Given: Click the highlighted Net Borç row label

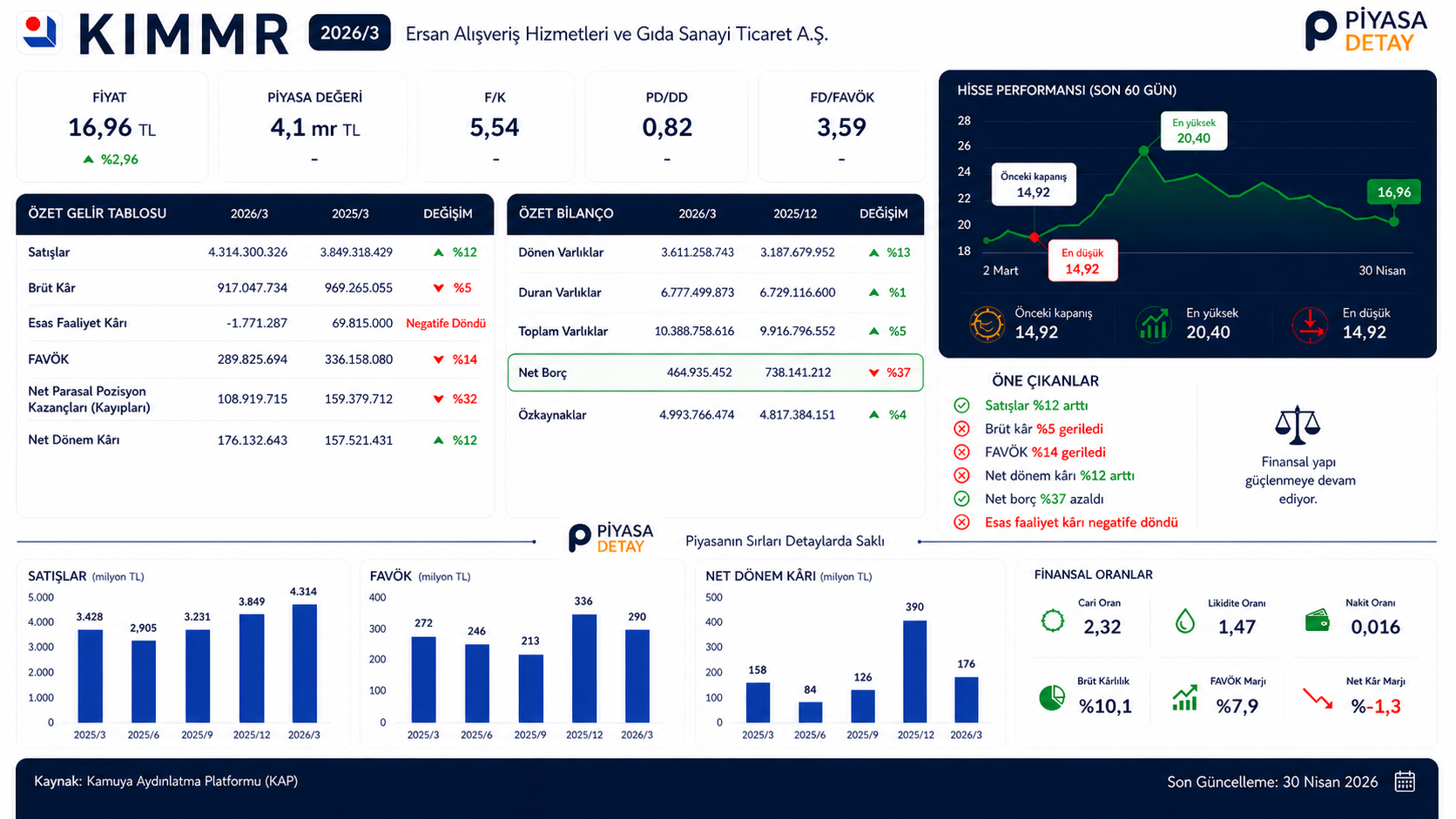Looking at the screenshot, I should tap(543, 373).
